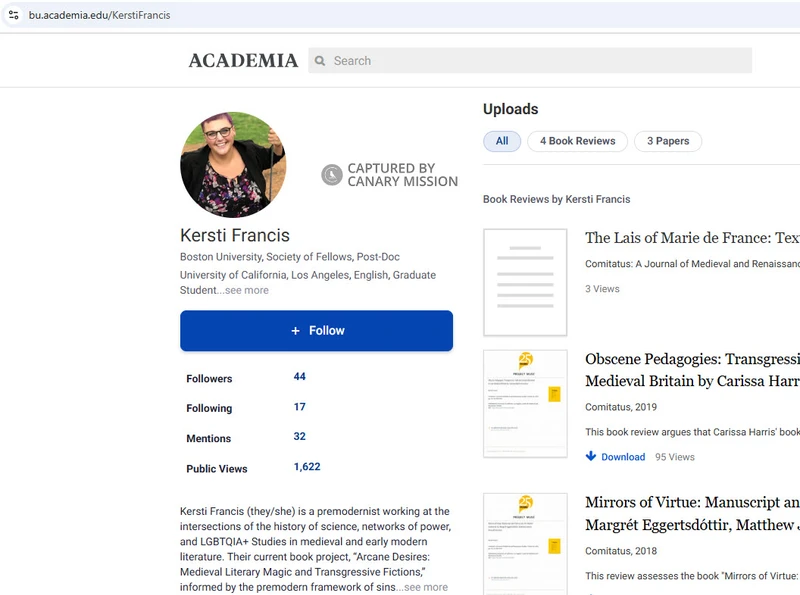Open the Following count 17
800x595 pixels.
pos(299,407)
